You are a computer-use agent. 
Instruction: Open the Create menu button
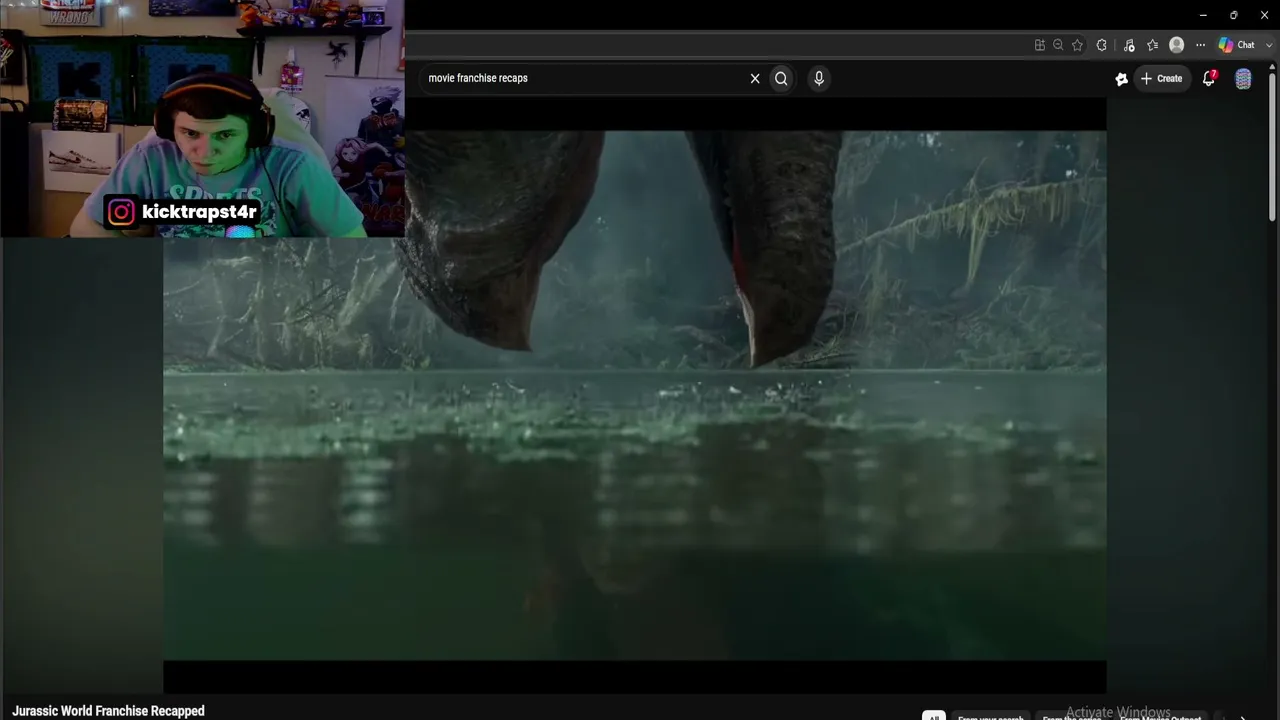tap(1161, 78)
